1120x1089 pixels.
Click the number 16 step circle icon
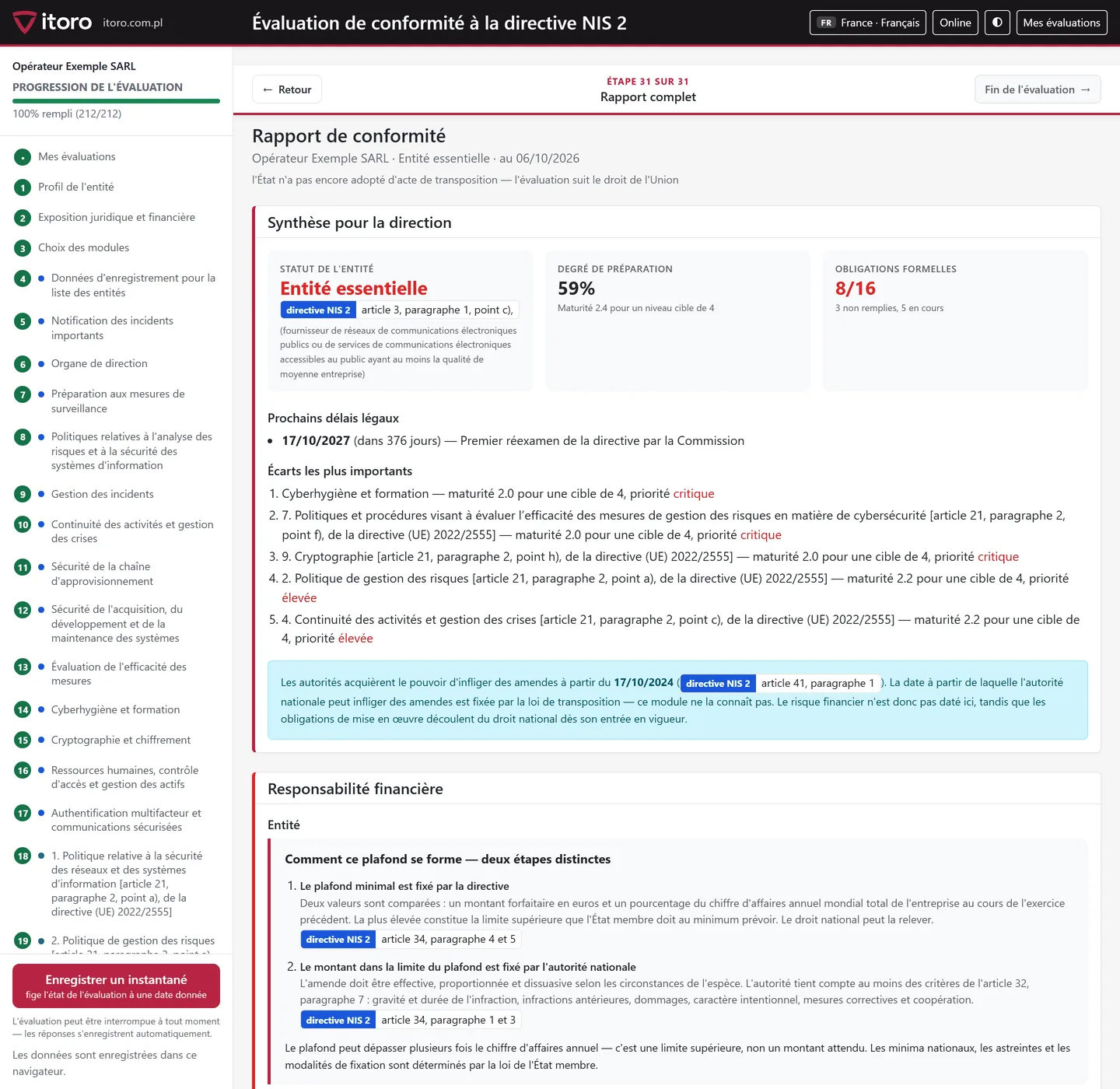click(x=23, y=770)
